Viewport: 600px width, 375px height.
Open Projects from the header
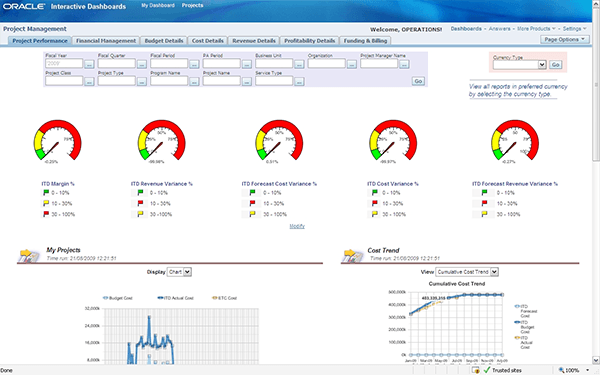point(192,5)
